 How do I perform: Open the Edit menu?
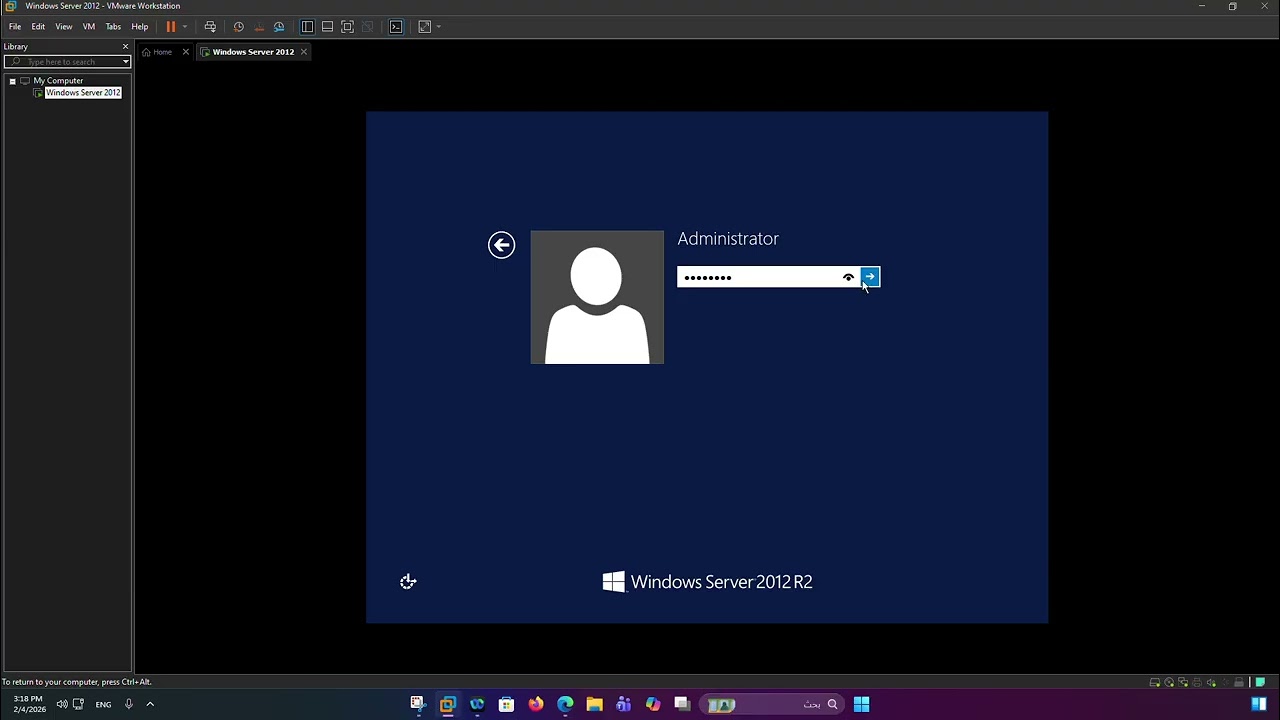point(38,27)
